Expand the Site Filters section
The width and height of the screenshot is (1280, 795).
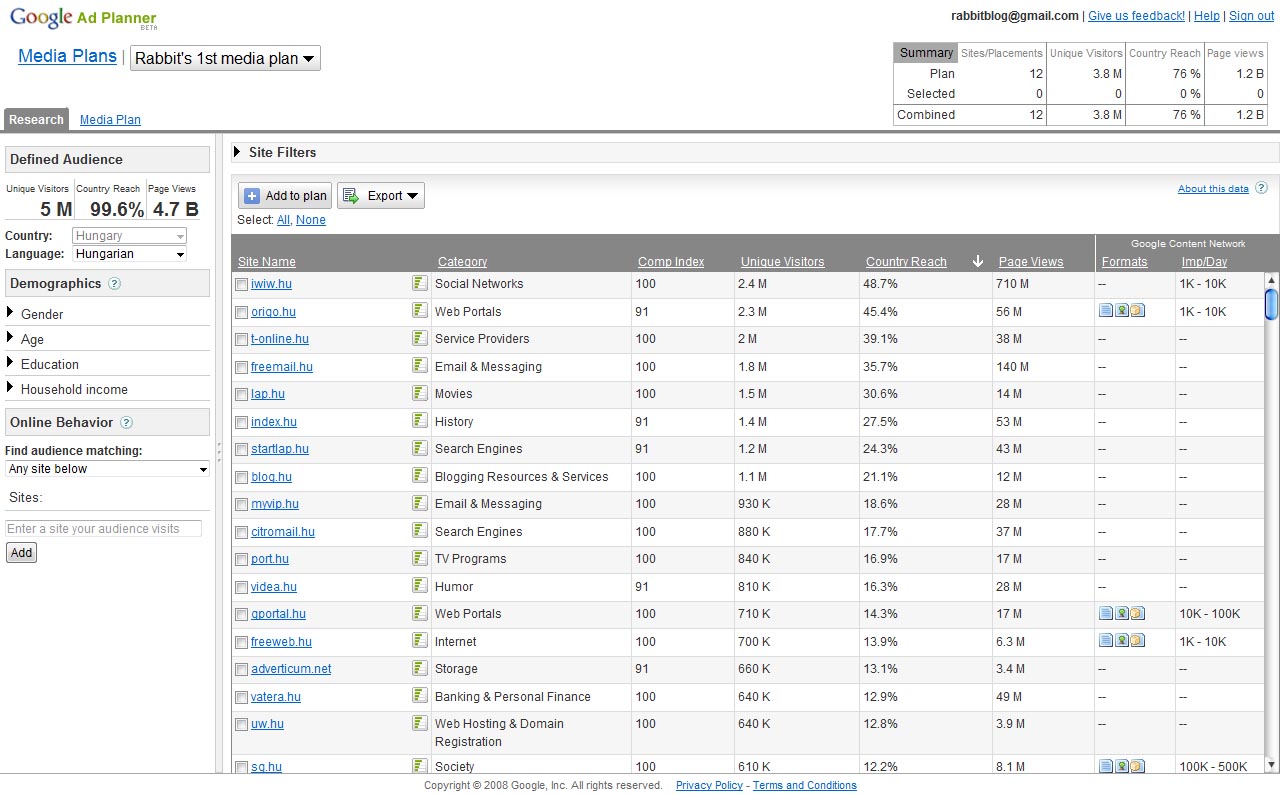(x=237, y=153)
